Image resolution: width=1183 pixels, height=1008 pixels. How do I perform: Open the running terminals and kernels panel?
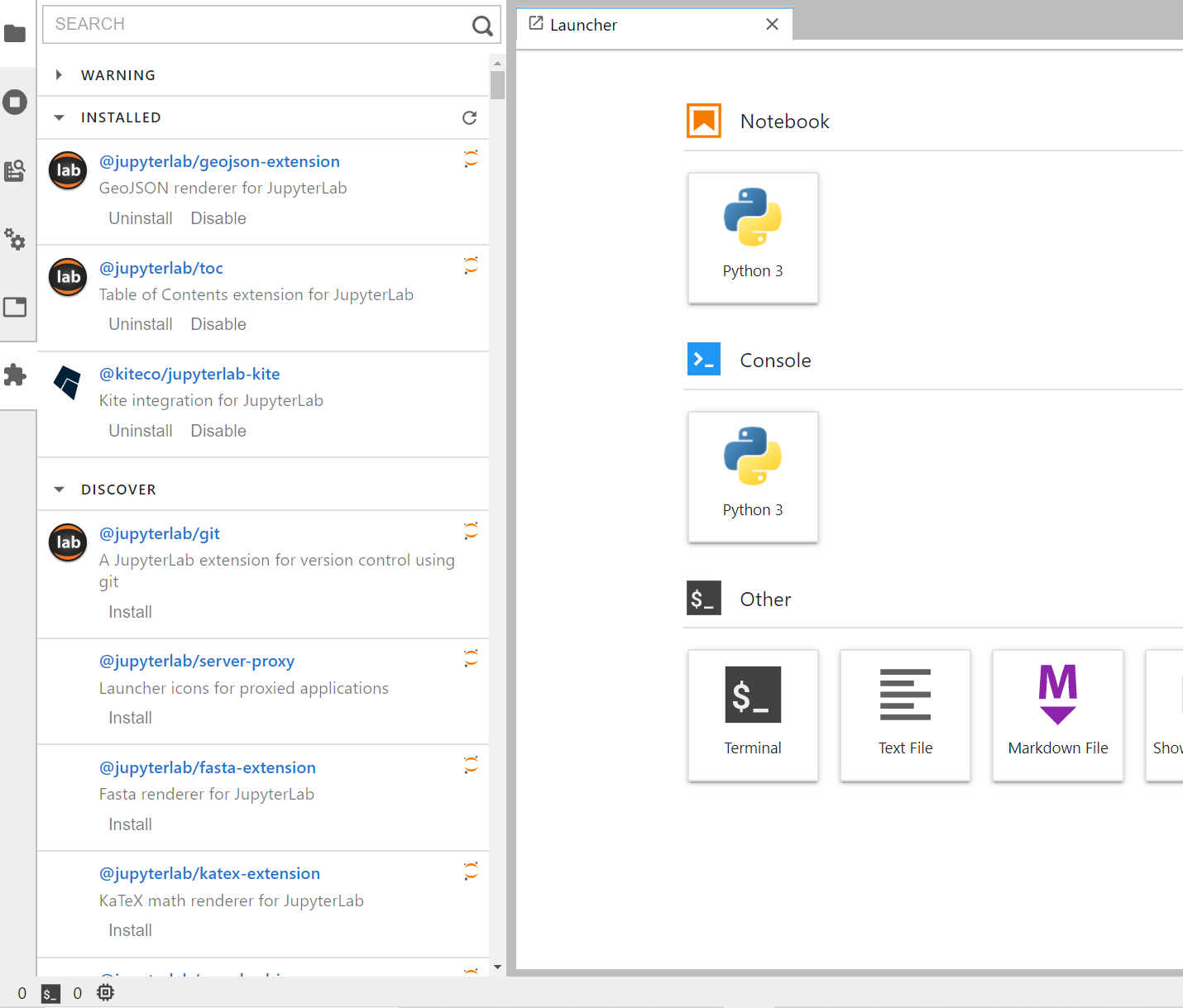click(x=16, y=102)
